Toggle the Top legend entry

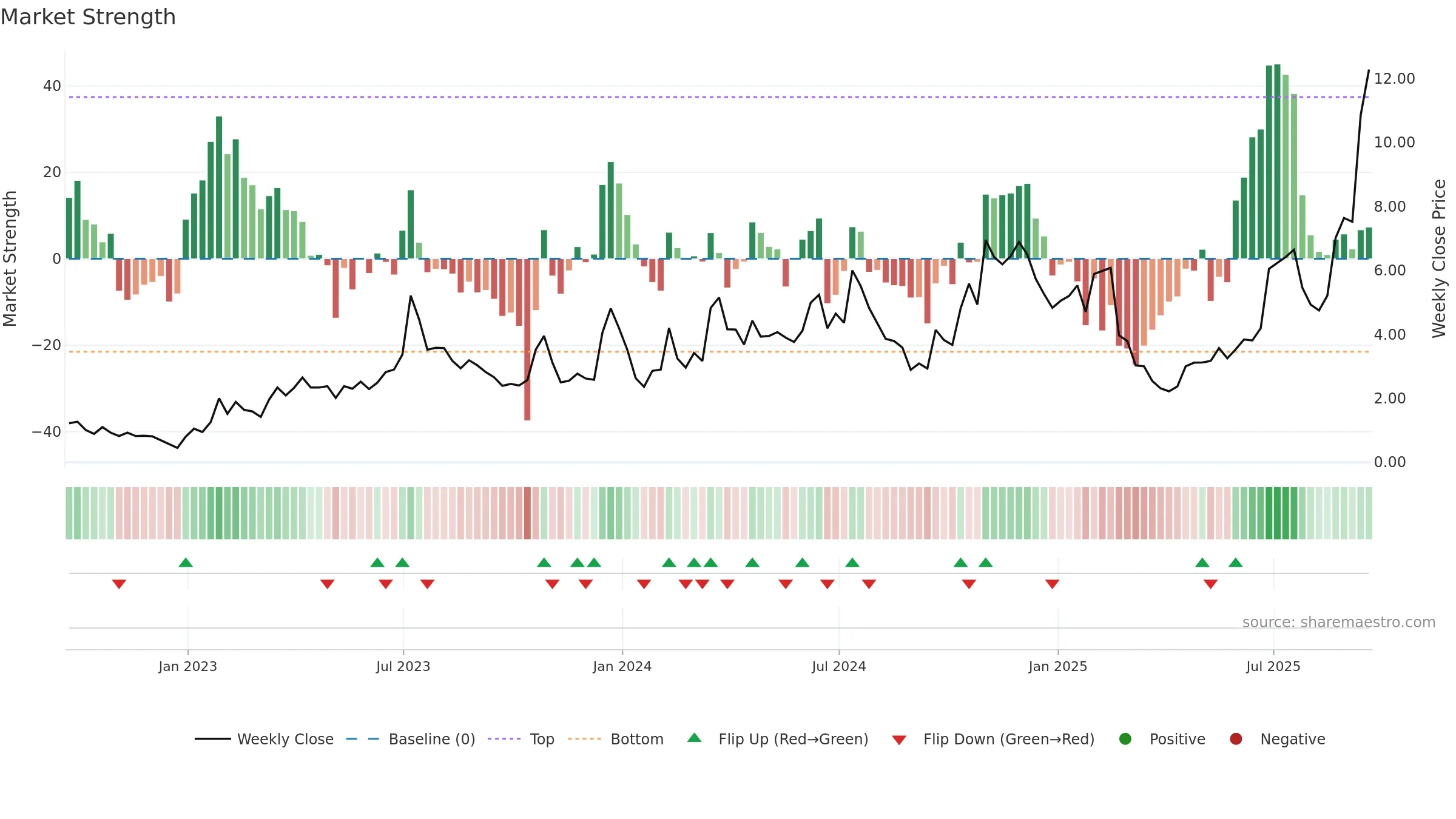coord(521,739)
